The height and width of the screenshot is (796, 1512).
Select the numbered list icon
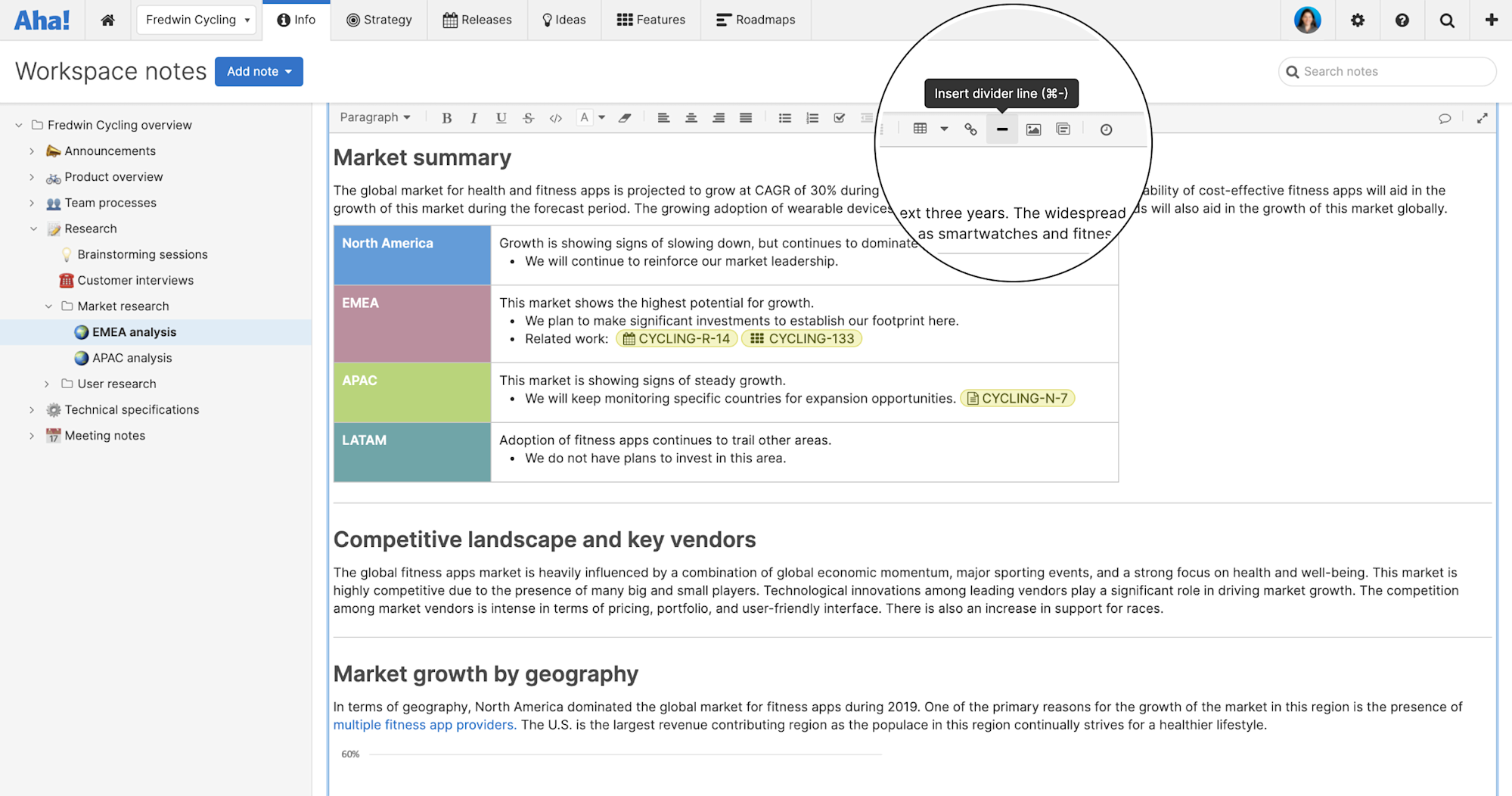(x=812, y=117)
